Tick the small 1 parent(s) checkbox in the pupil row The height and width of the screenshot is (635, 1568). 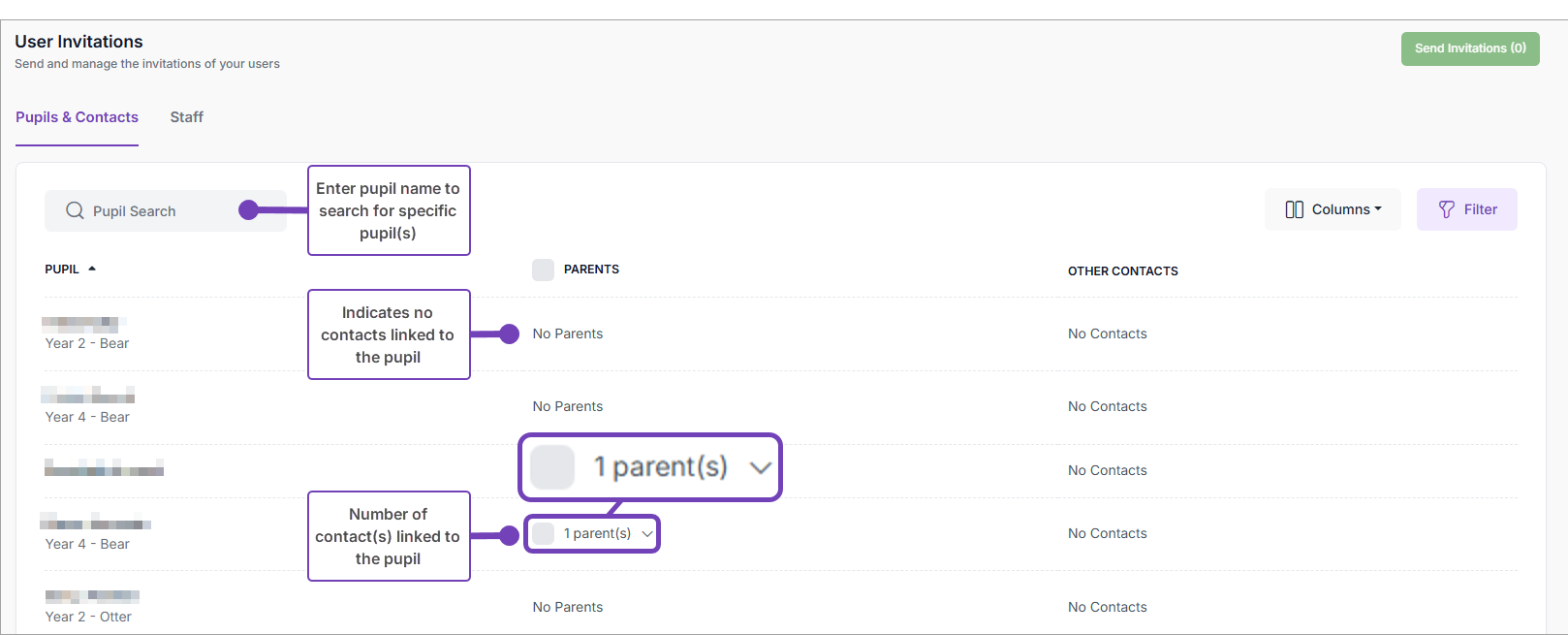544,533
